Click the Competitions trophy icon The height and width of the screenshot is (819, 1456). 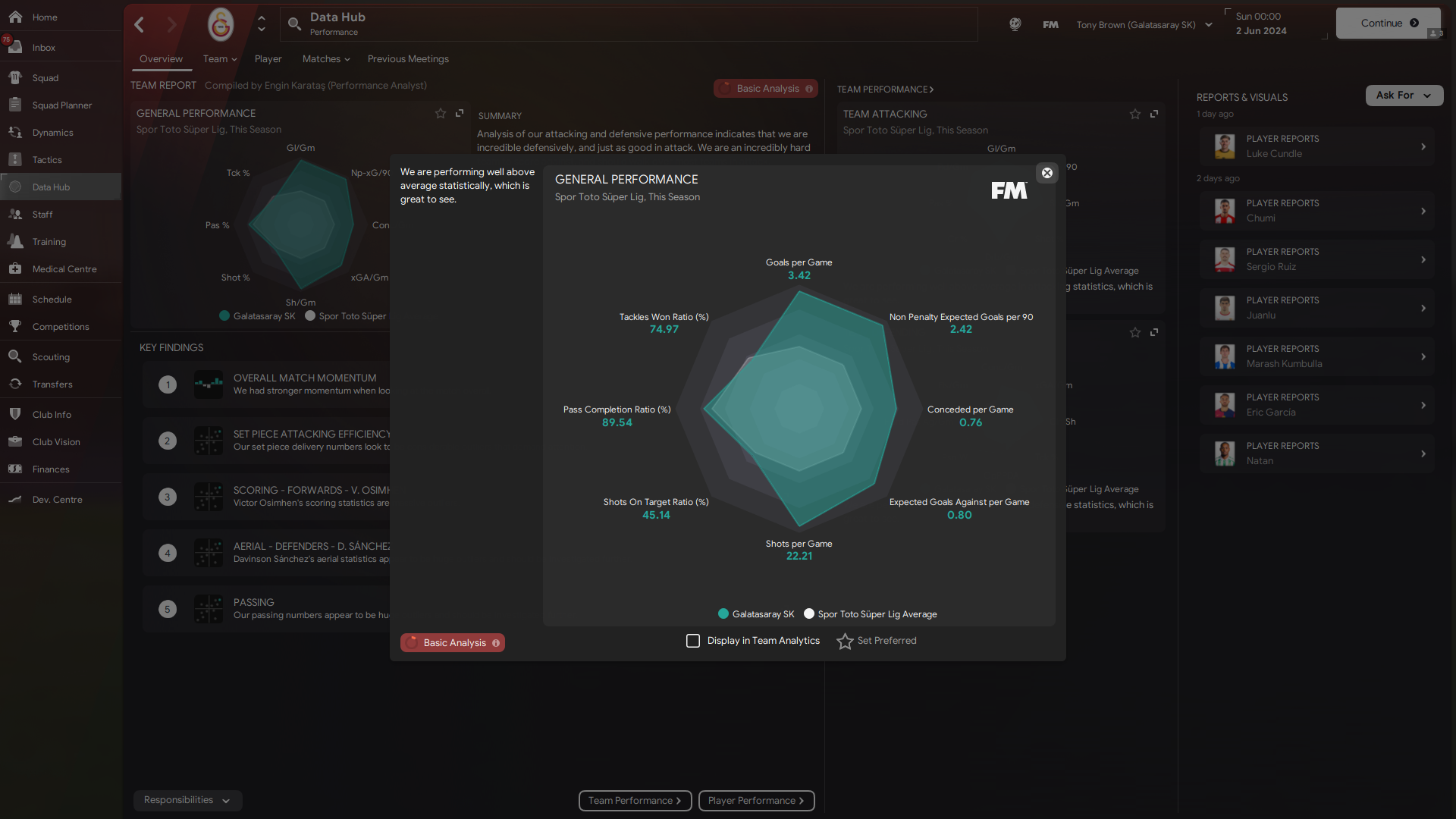click(x=15, y=327)
